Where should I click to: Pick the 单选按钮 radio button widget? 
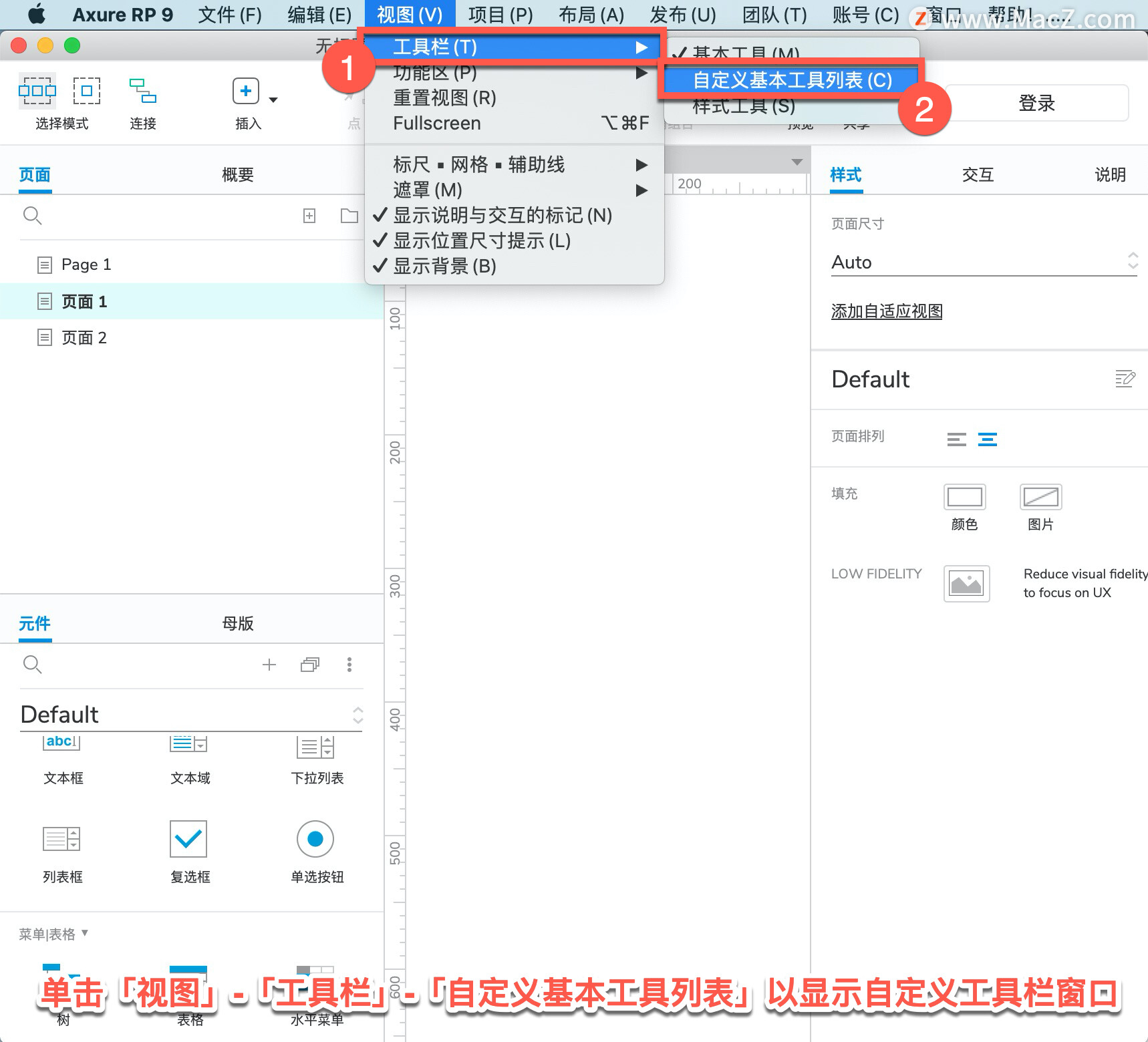click(x=317, y=854)
